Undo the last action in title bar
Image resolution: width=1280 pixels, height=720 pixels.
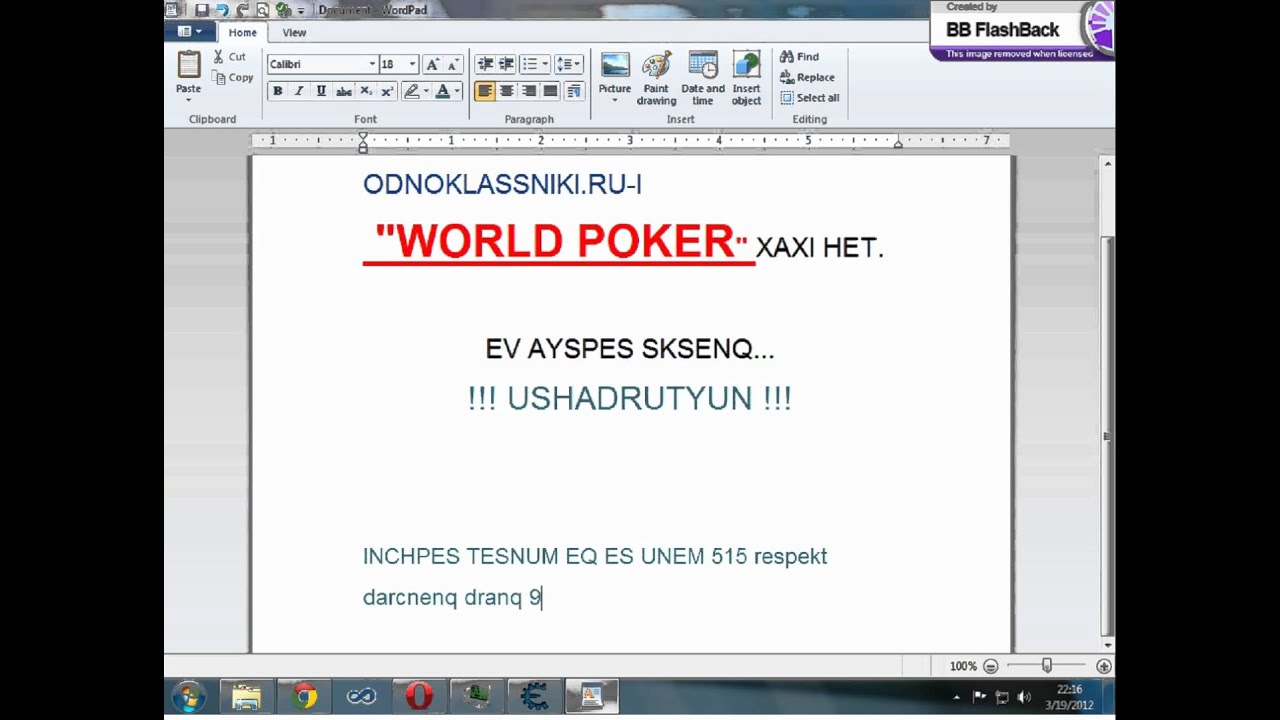(x=222, y=10)
